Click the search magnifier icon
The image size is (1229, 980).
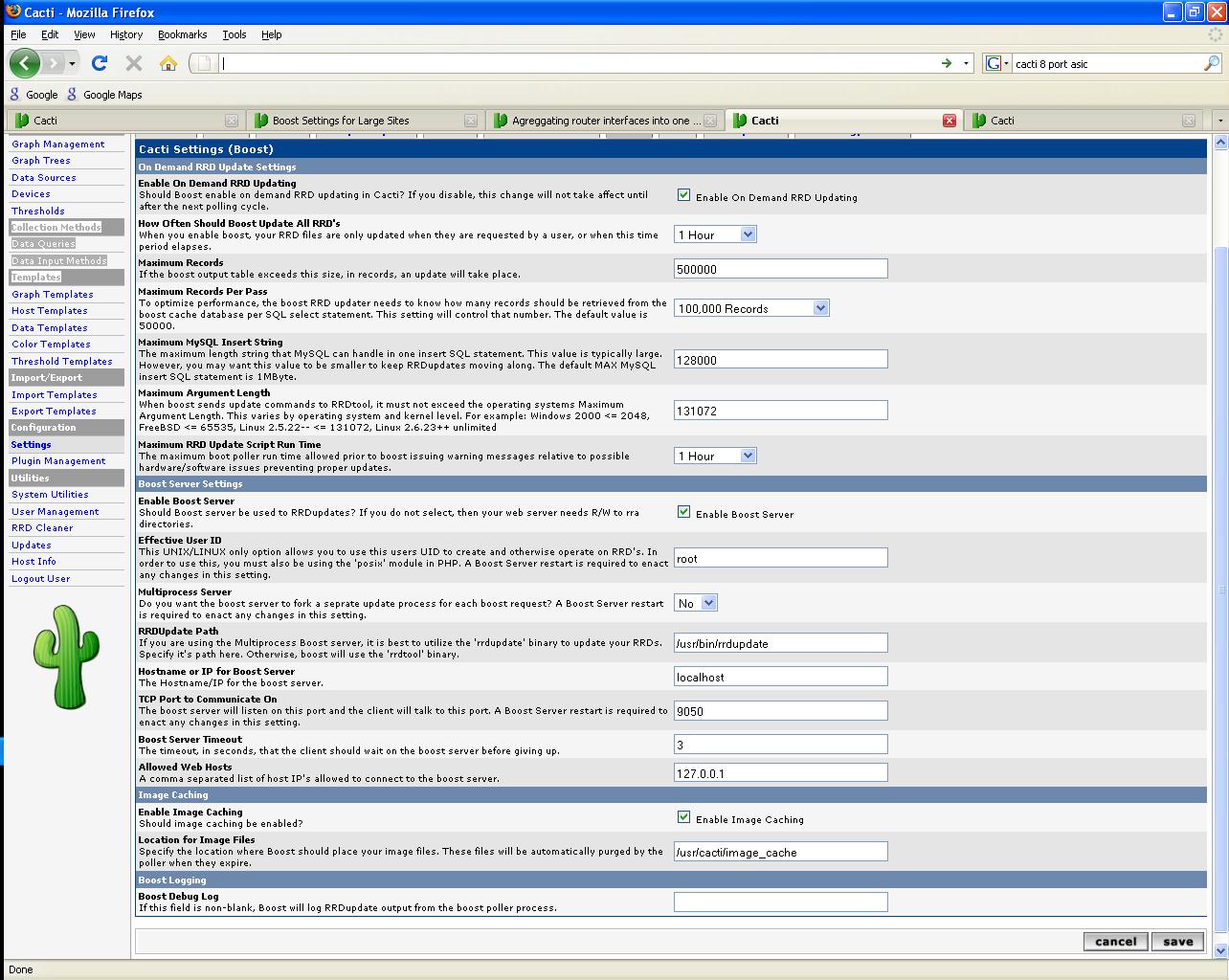[x=1212, y=63]
